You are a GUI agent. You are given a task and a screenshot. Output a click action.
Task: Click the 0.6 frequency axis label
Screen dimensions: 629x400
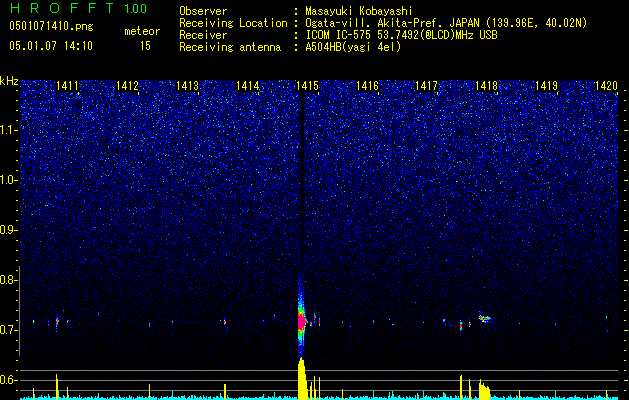pos(8,380)
